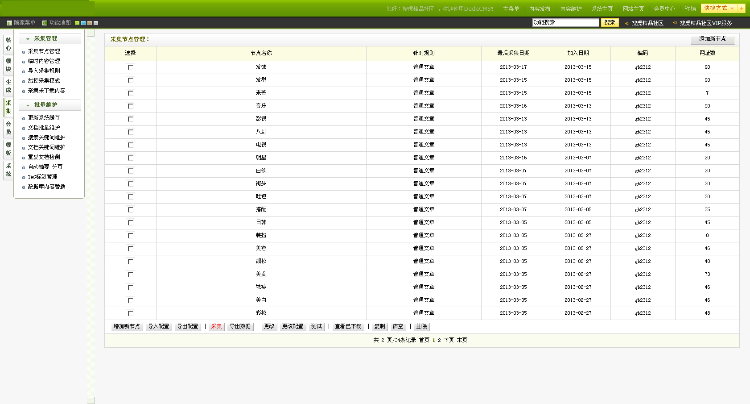Select the green theme color swatch
750x404 pixels.
(77, 22)
